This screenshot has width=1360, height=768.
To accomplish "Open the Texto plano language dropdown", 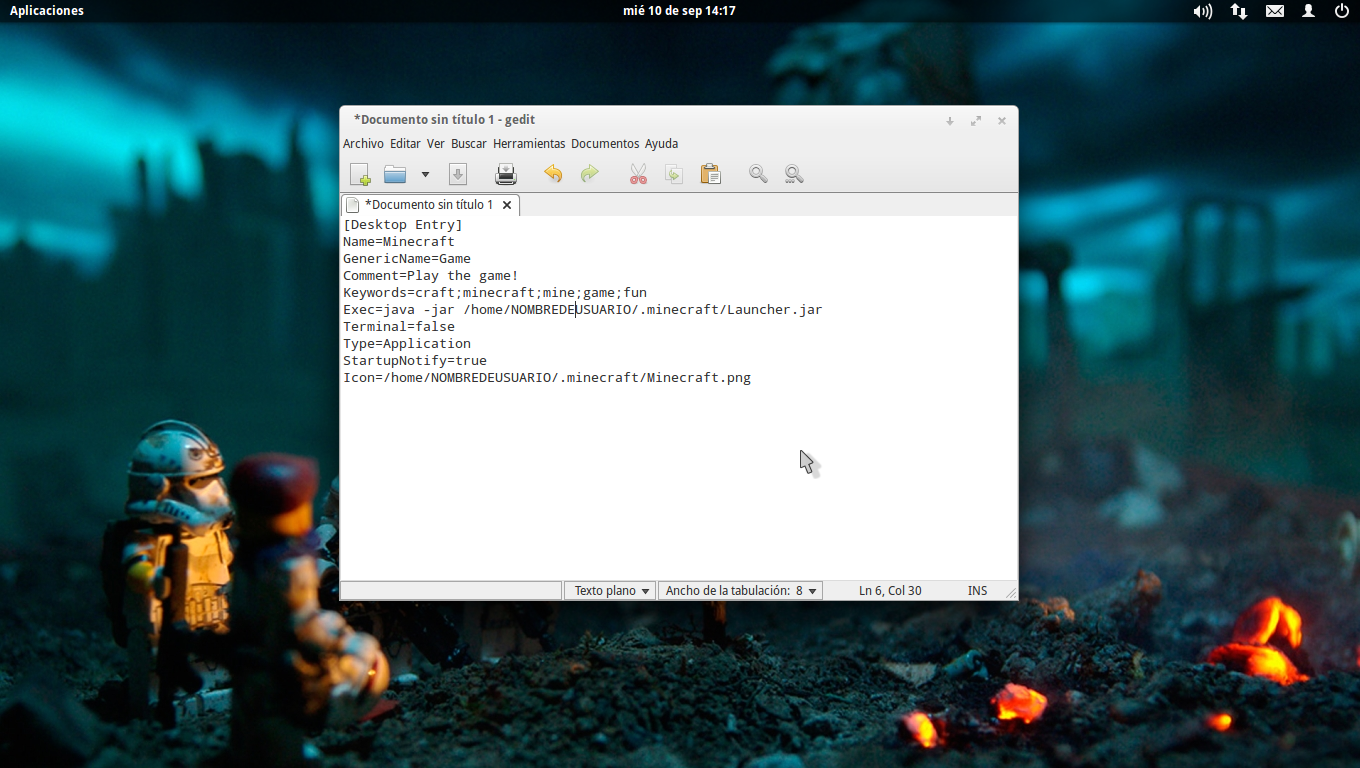I will pyautogui.click(x=610, y=591).
